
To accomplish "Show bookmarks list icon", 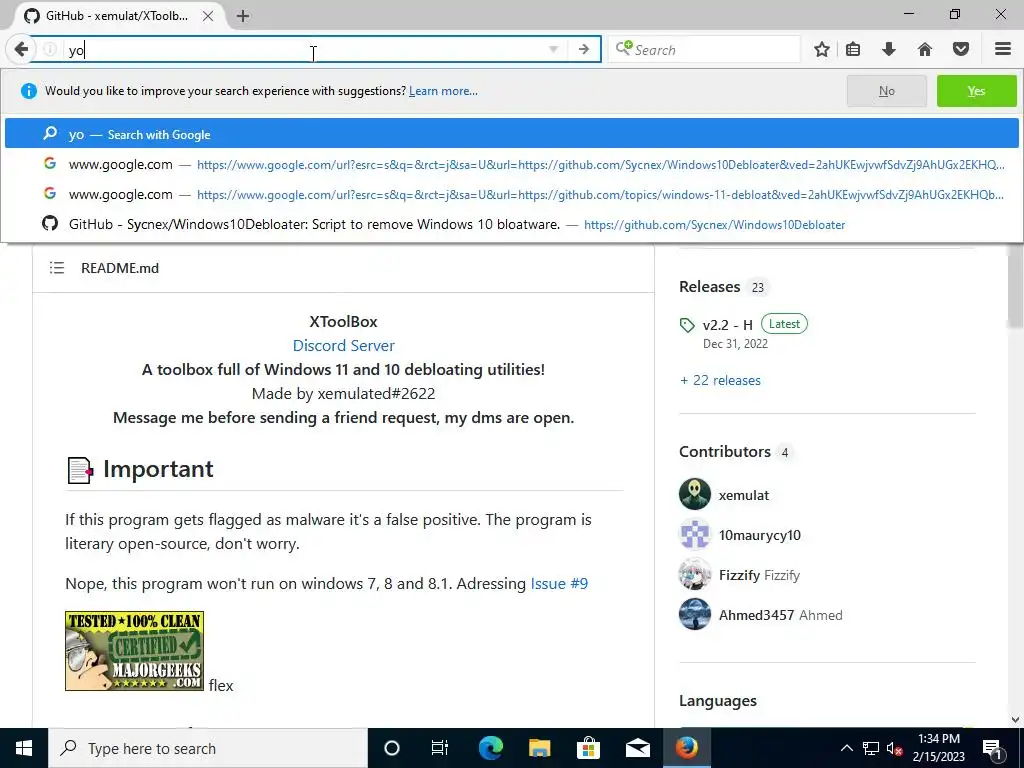I will coord(853,49).
